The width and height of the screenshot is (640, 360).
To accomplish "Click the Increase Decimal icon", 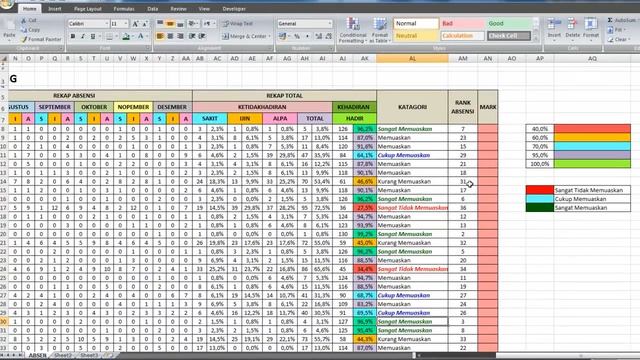I will pyautogui.click(x=319, y=36).
